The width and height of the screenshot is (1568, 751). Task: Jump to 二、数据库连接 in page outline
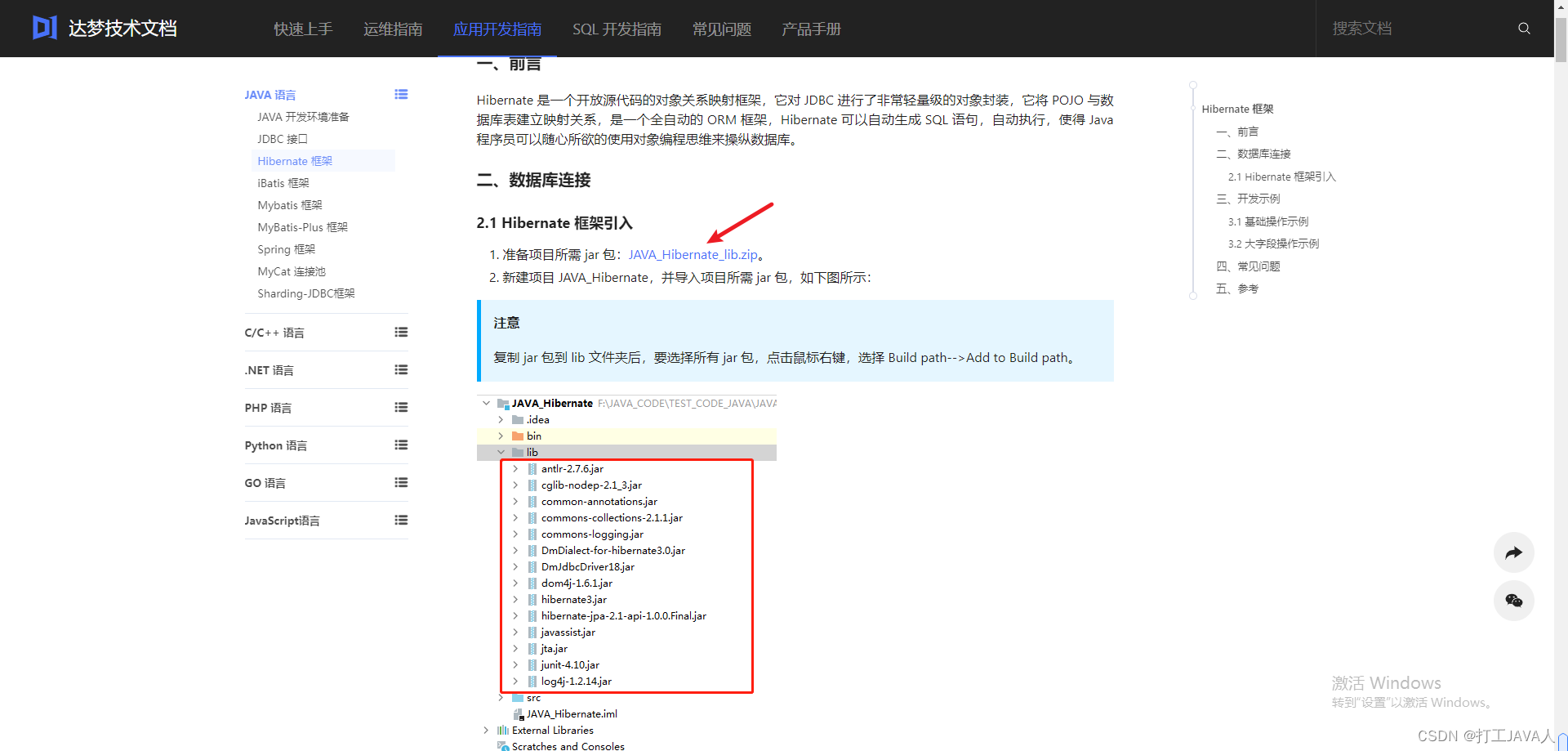1254,154
